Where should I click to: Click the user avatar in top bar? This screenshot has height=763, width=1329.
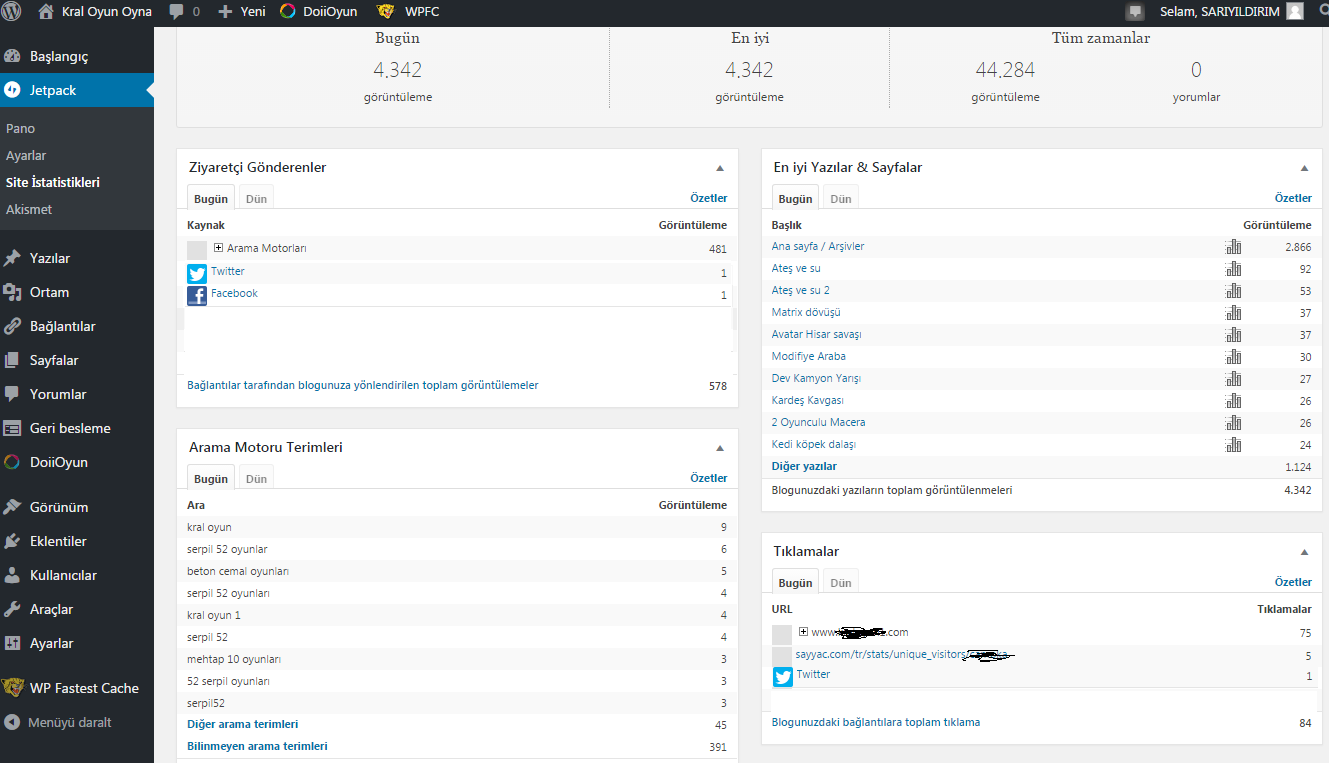click(x=1295, y=12)
